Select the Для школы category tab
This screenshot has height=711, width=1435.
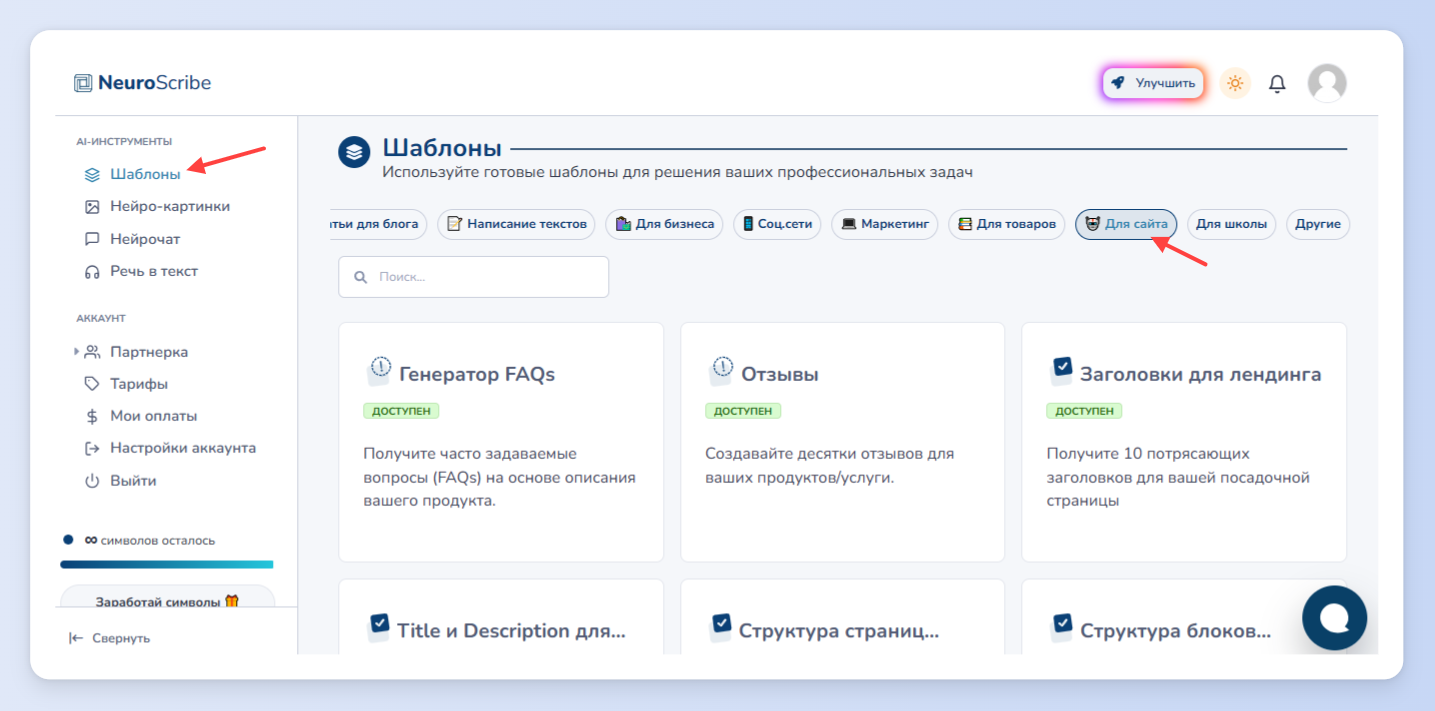(1232, 224)
